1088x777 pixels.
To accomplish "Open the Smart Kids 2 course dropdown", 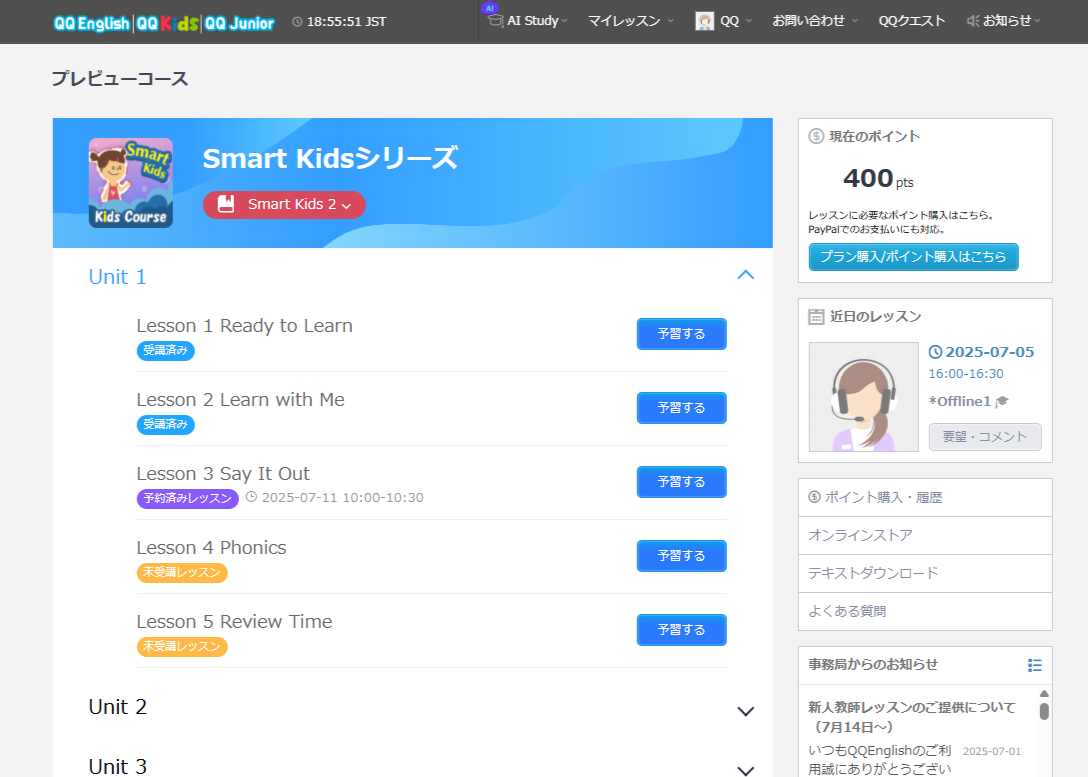I will [284, 205].
